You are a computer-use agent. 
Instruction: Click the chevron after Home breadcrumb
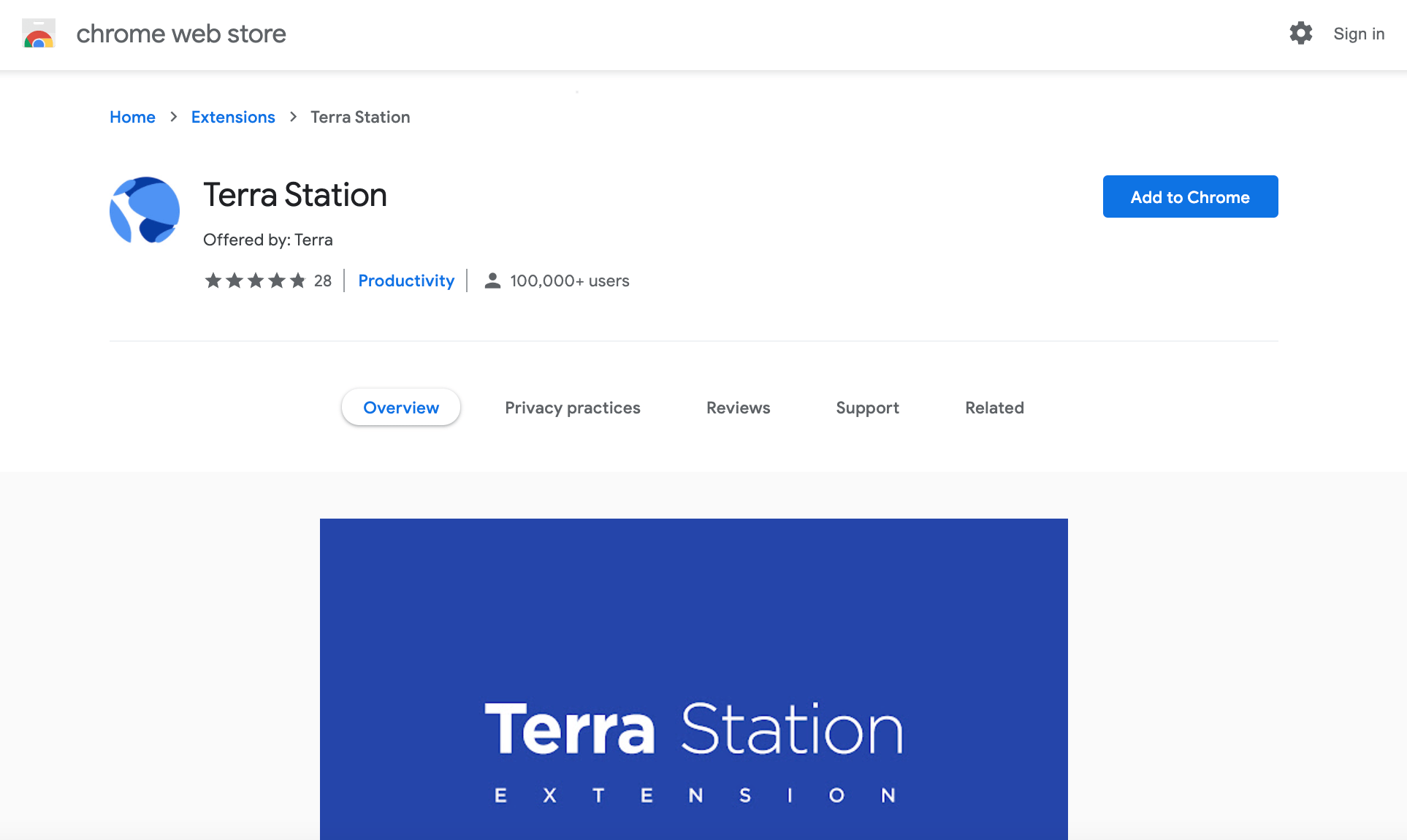[x=173, y=117]
